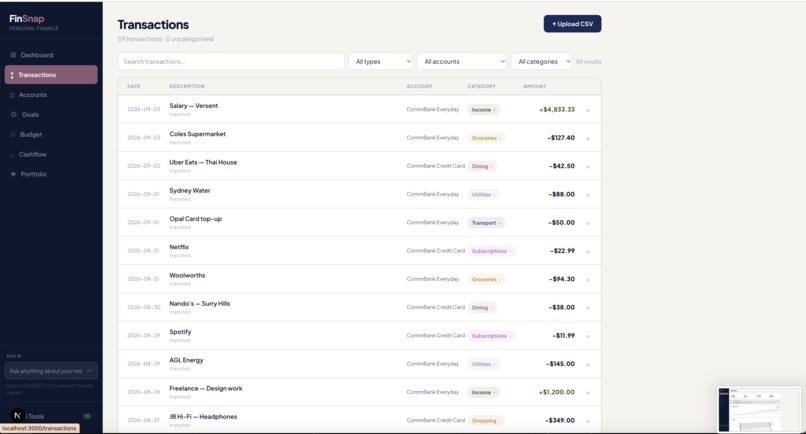
Task: Click the +$4,833.33 amount
Action: tap(557, 110)
